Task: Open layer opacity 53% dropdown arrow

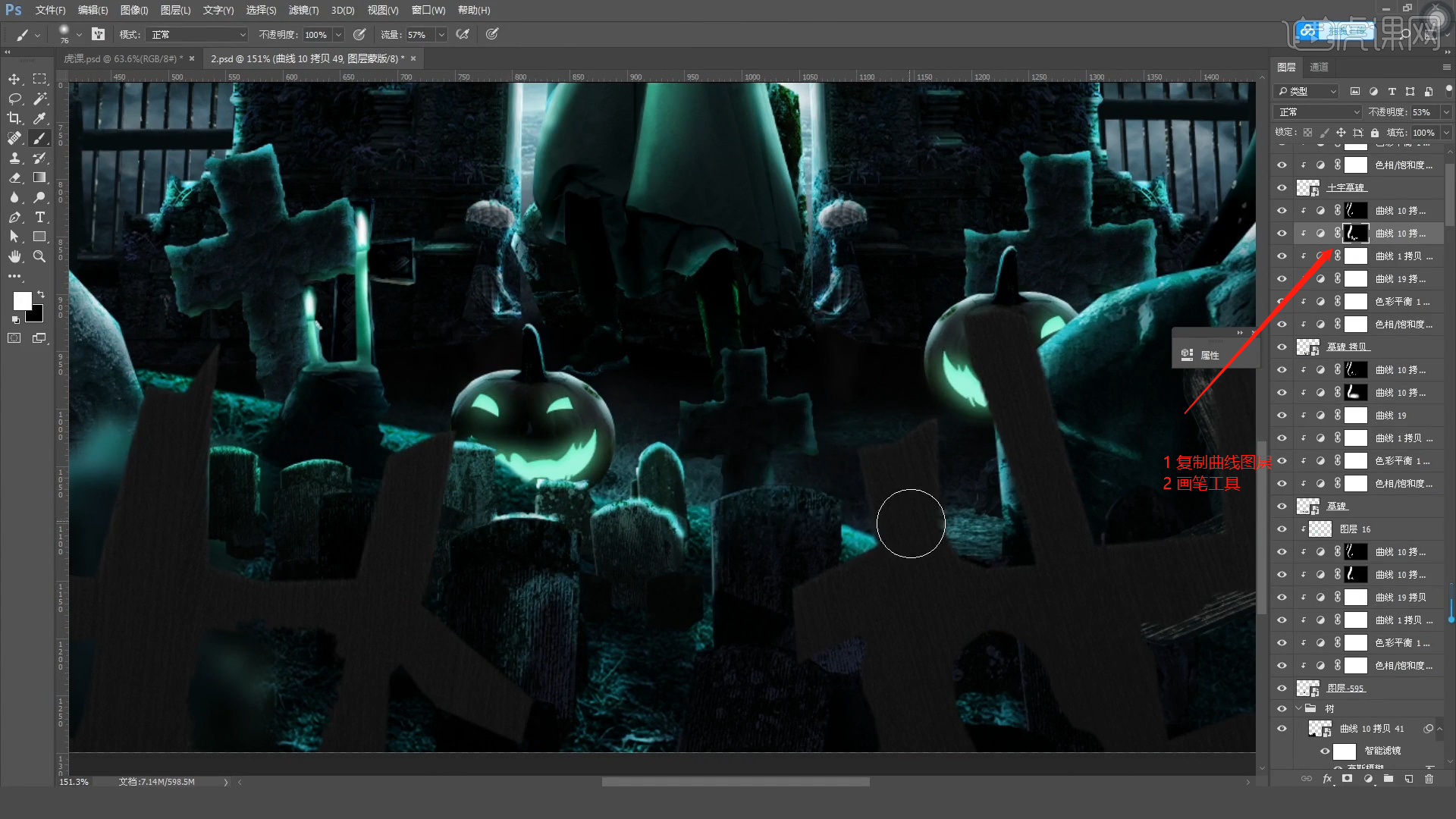Action: click(1445, 112)
